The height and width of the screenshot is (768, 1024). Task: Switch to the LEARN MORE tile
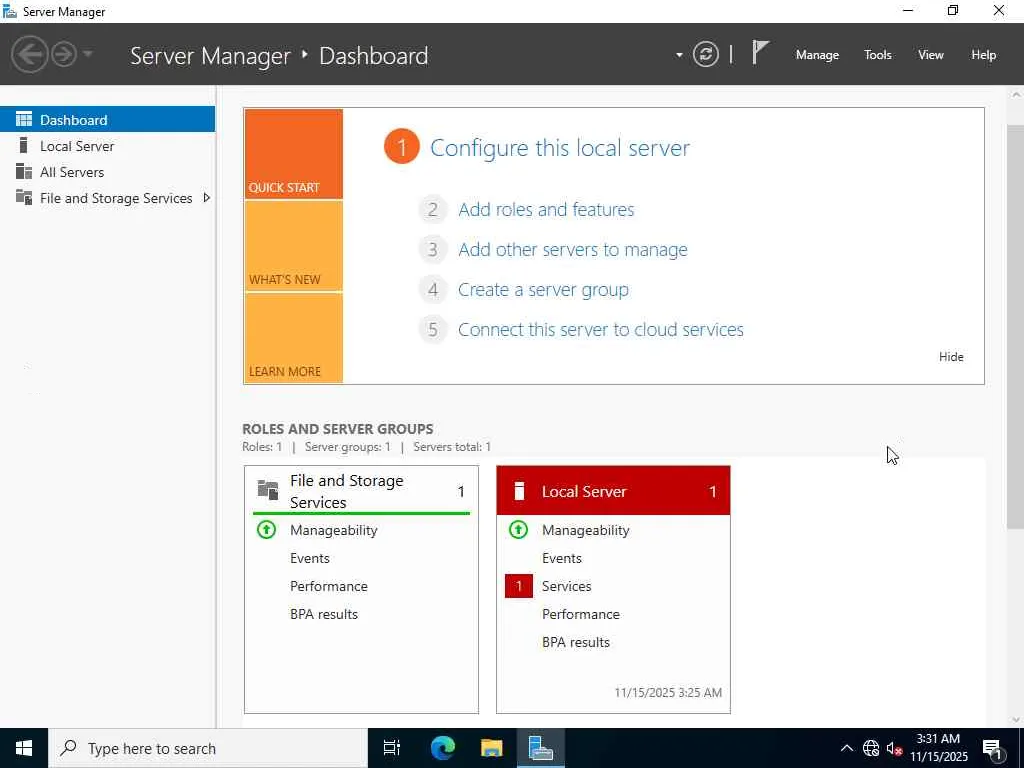(x=293, y=338)
